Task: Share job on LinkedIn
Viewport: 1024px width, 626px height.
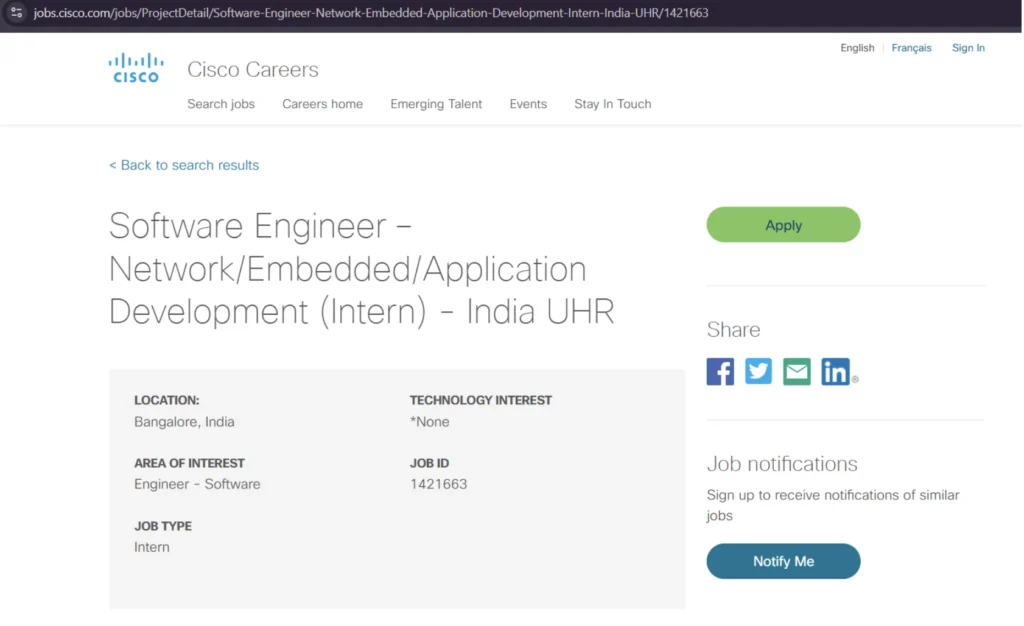Action: [835, 371]
